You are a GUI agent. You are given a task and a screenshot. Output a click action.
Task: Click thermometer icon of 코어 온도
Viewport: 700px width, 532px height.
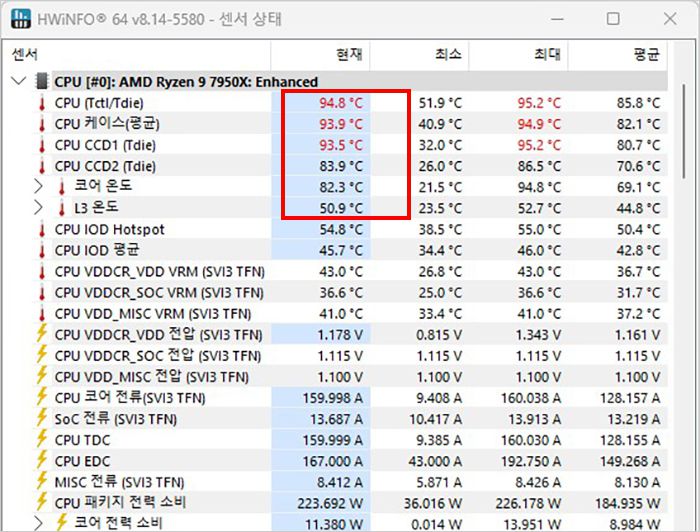(x=62, y=187)
